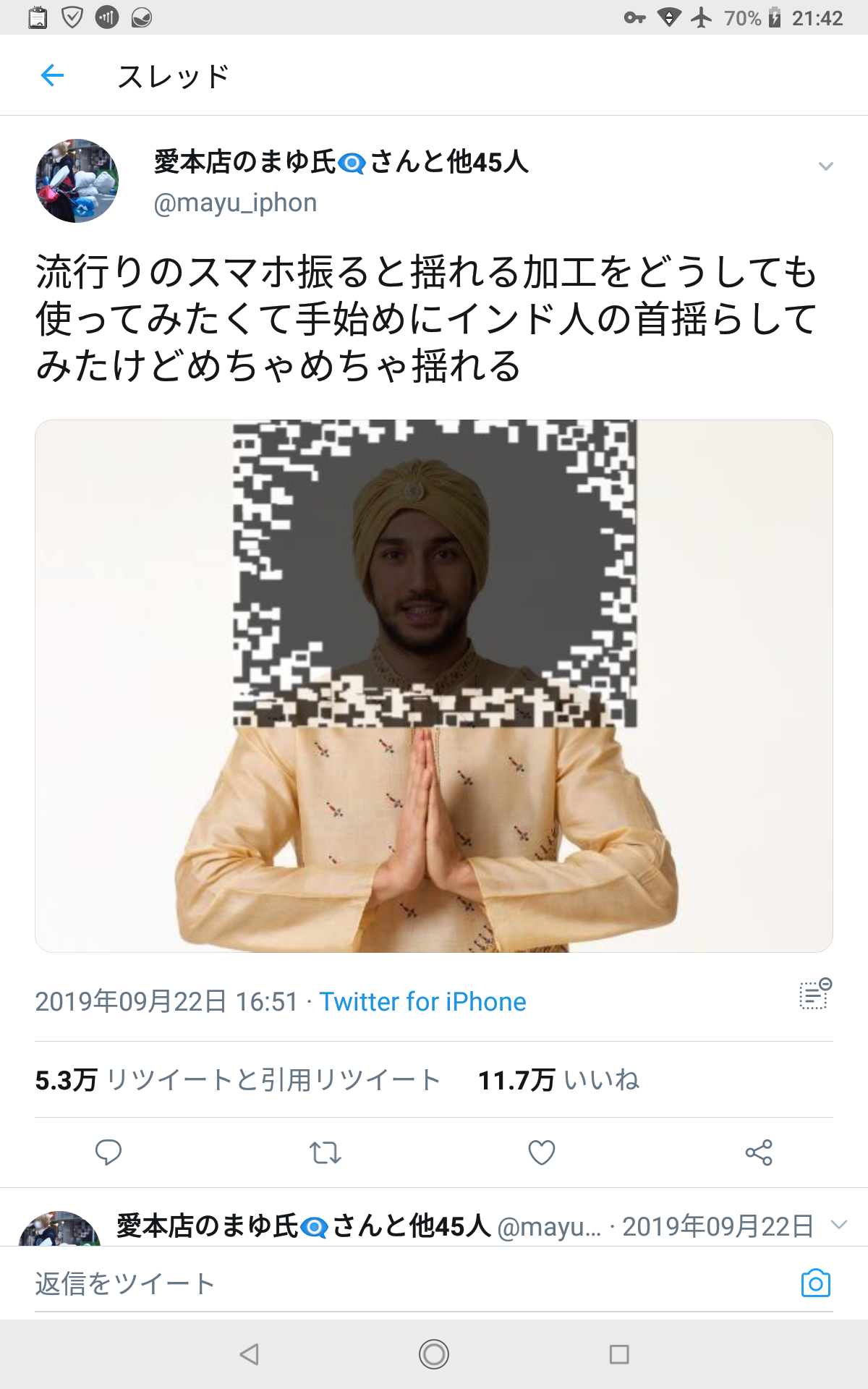868x1389 pixels.
Task: Open the author's round profile picture
Action: click(77, 181)
